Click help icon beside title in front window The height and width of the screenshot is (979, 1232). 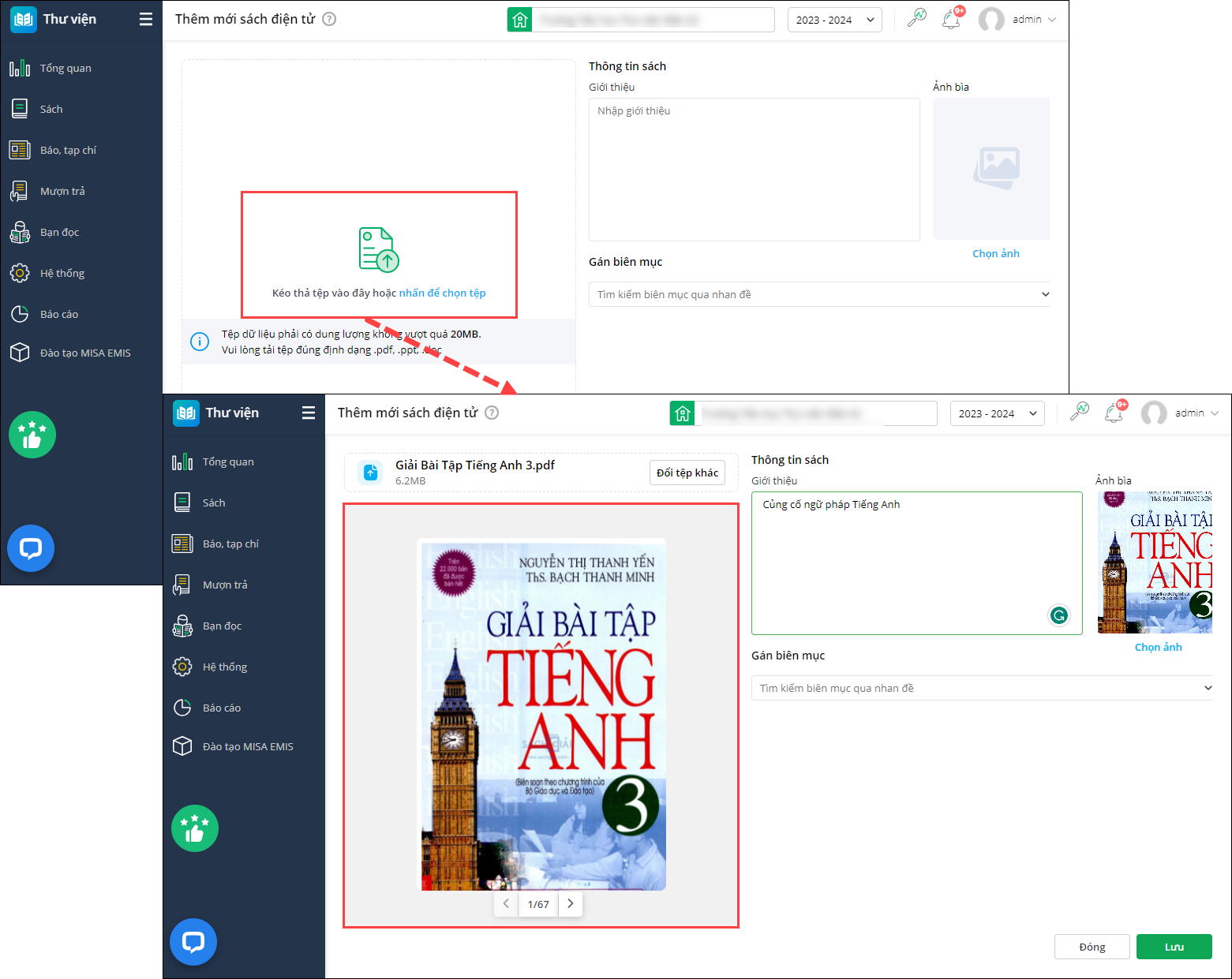pos(492,413)
